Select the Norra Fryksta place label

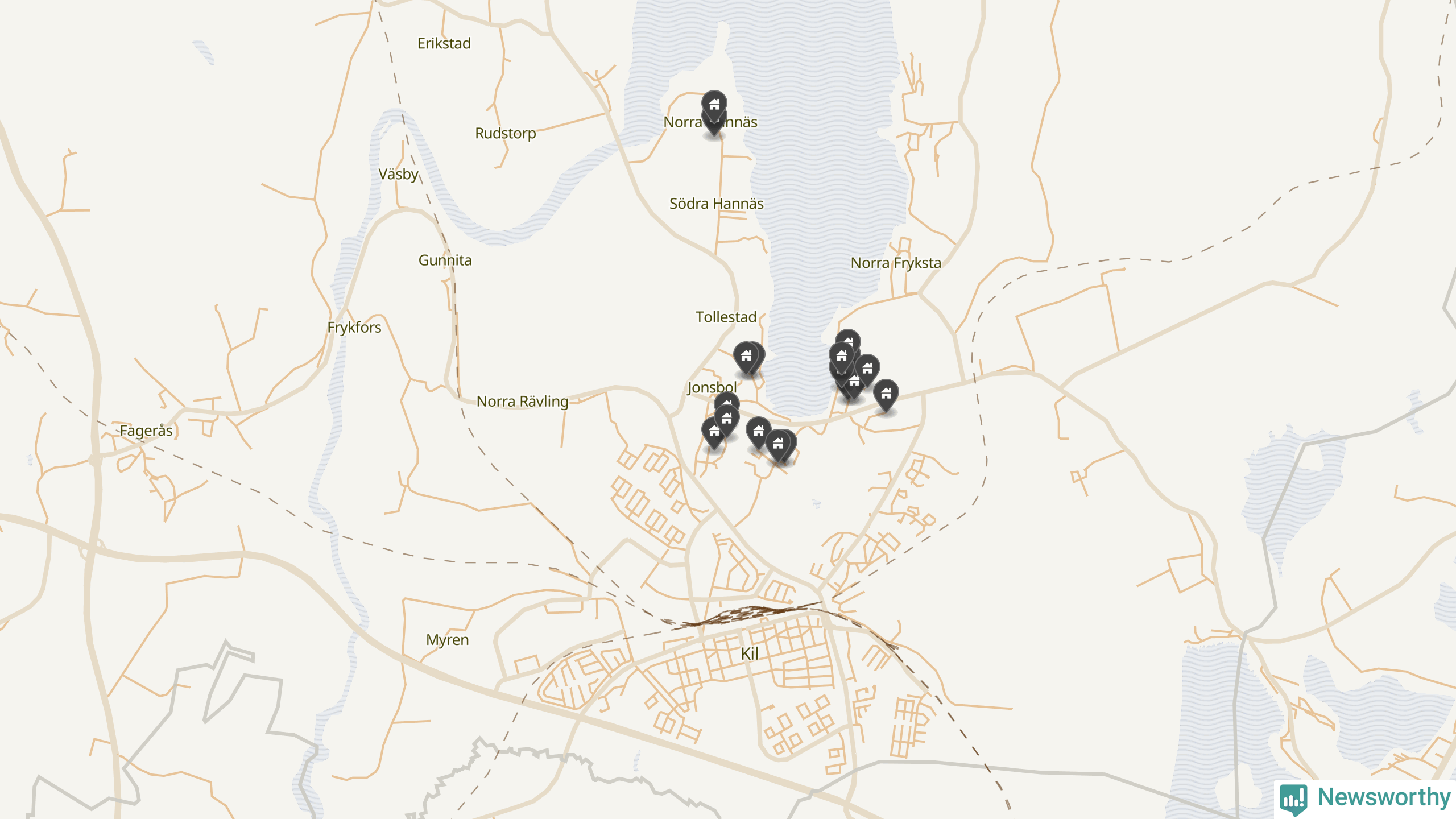[896, 263]
